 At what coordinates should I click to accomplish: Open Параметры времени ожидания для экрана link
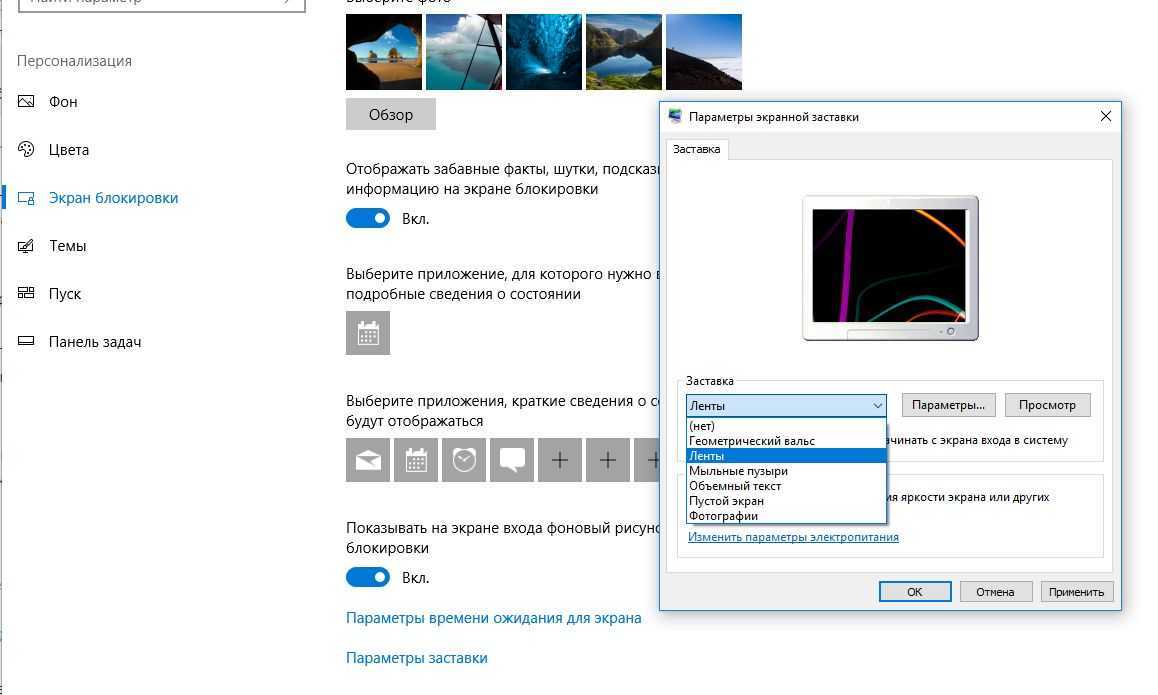click(x=493, y=618)
